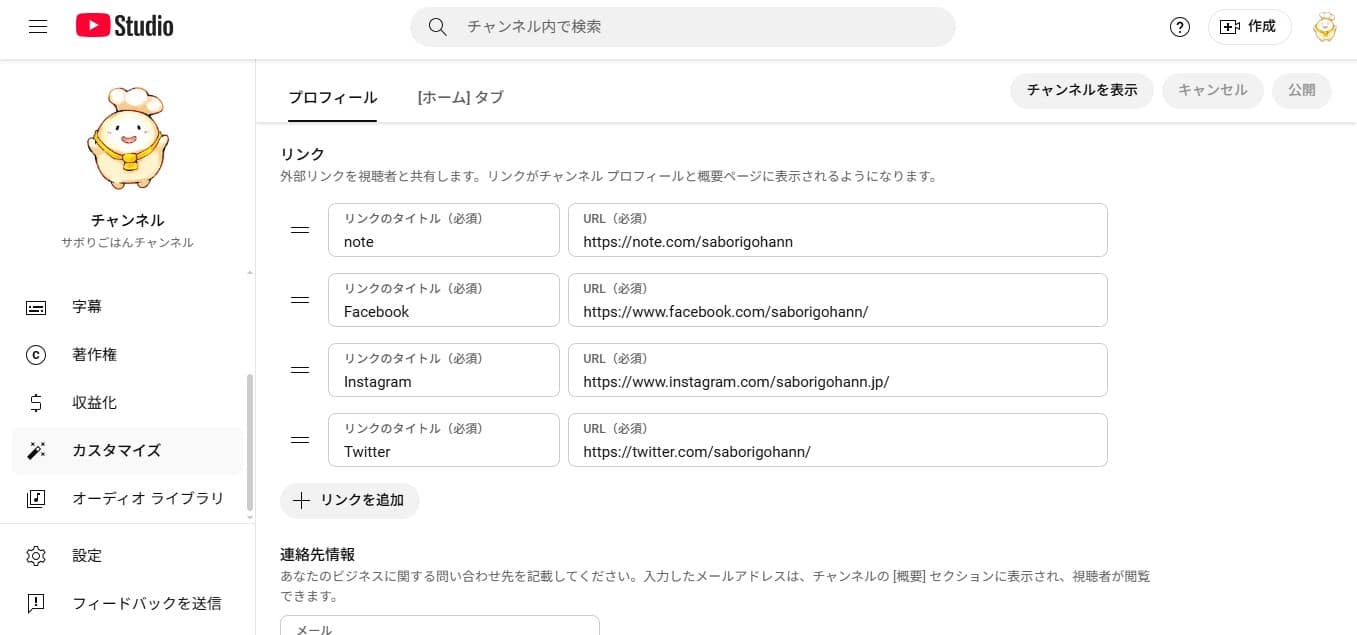The image size is (1357, 635).
Task: Open 字幕 in the sidebar
Action: click(x=127, y=307)
